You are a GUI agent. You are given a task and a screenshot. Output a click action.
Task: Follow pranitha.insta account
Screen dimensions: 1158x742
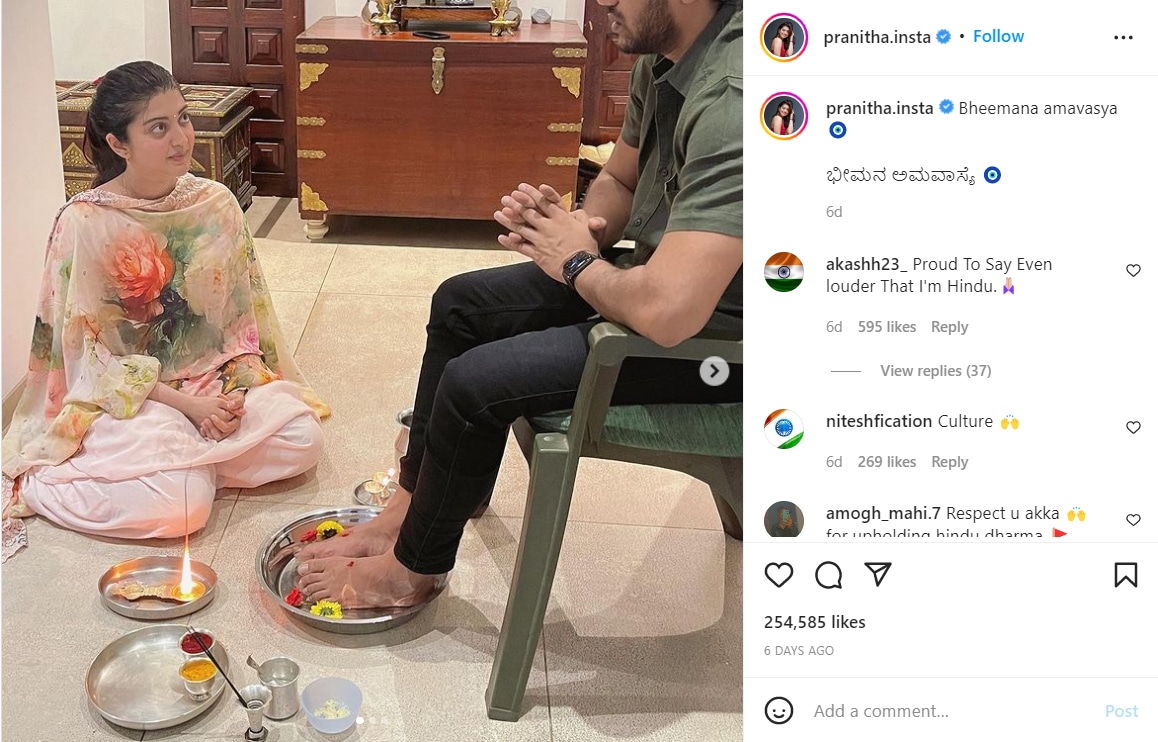click(x=998, y=36)
